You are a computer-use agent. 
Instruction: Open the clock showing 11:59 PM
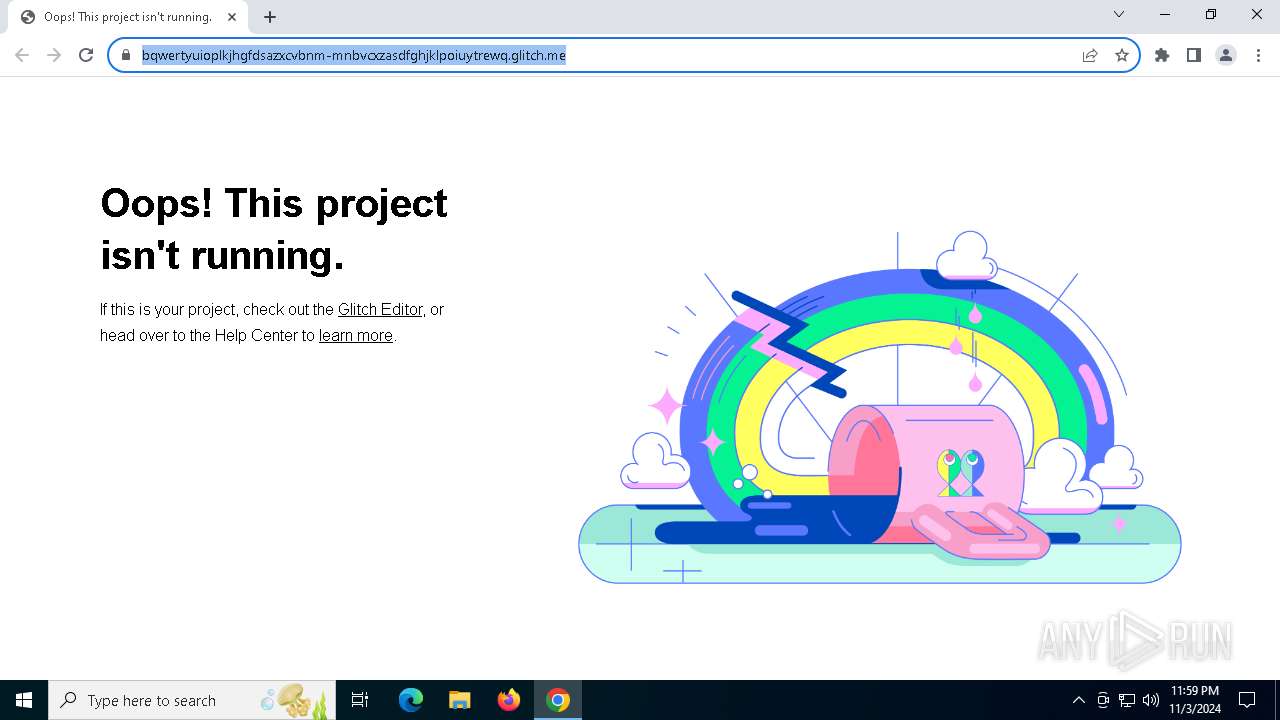(x=1195, y=700)
